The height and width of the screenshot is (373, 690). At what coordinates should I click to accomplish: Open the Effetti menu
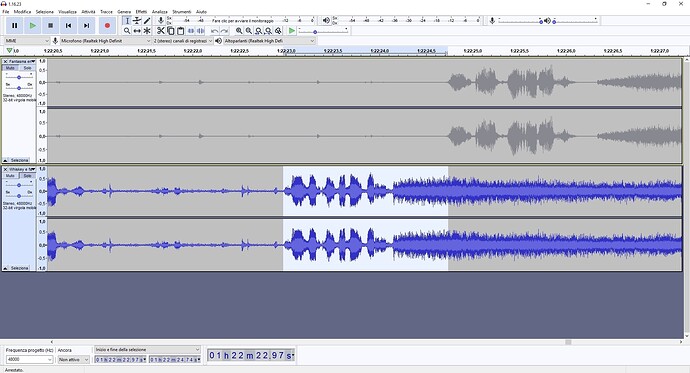point(141,11)
